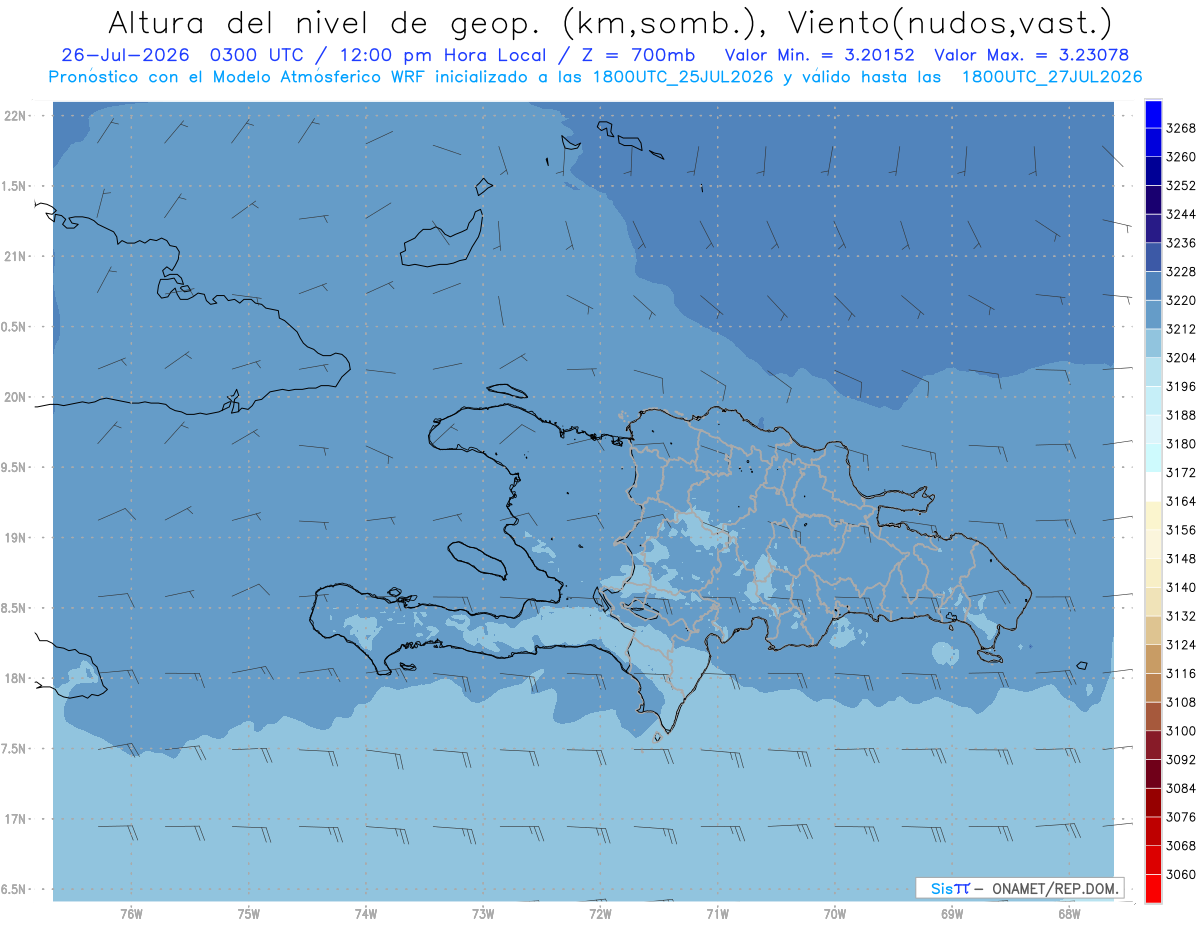Click the 3076 legend value

tap(1181, 817)
